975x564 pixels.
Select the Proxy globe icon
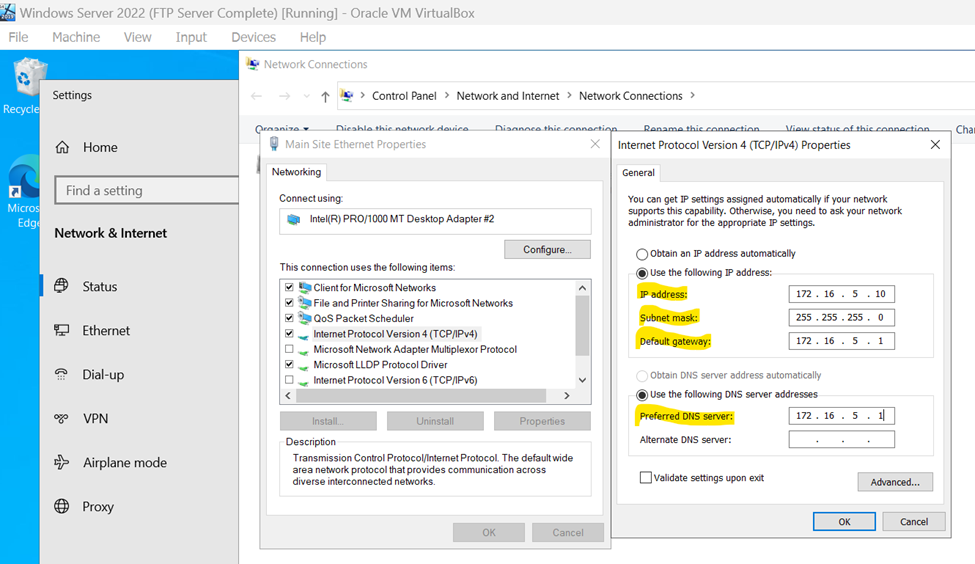click(61, 506)
